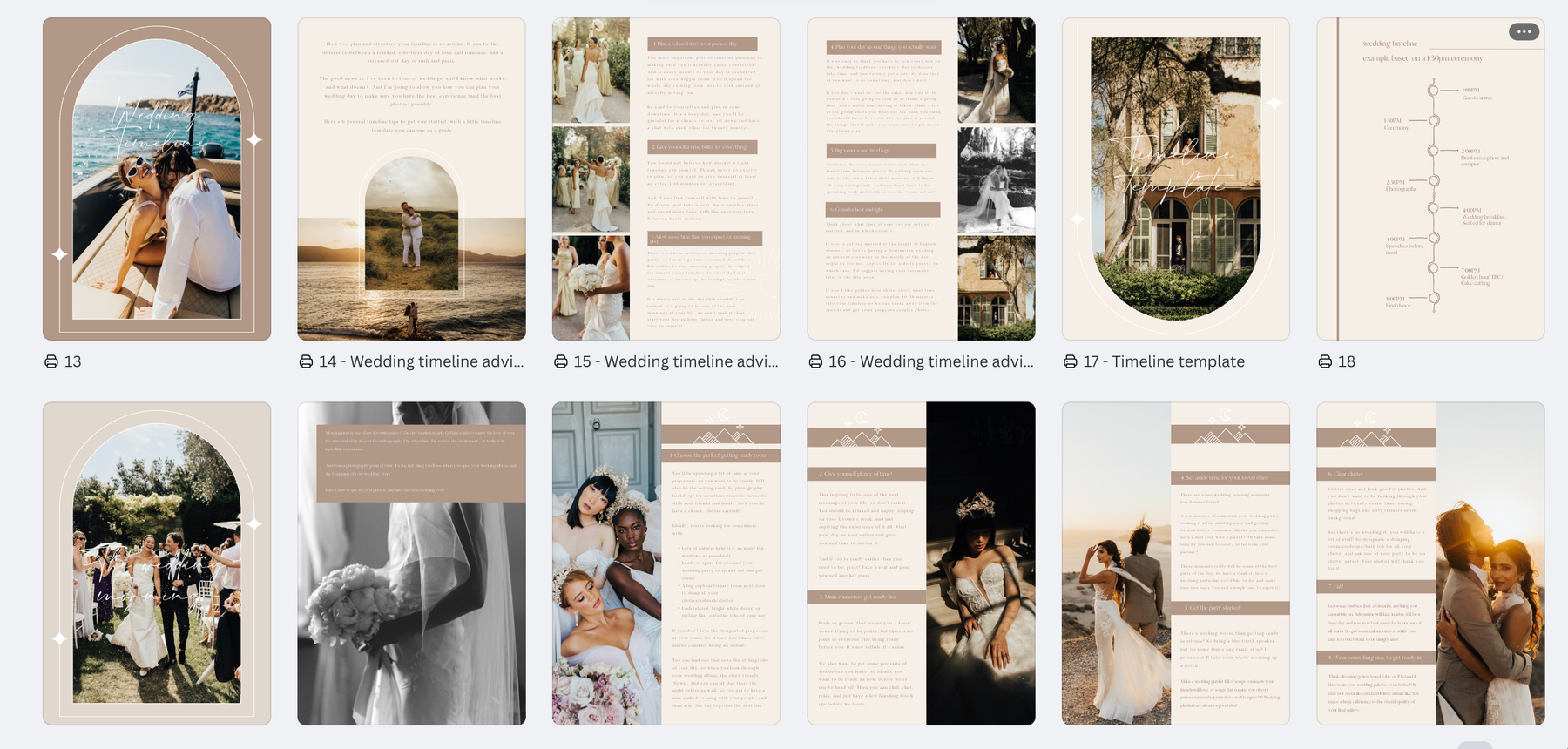Screen dimensions: 1568x749
Task: Click the page icon beside label 13
Action: coord(51,361)
